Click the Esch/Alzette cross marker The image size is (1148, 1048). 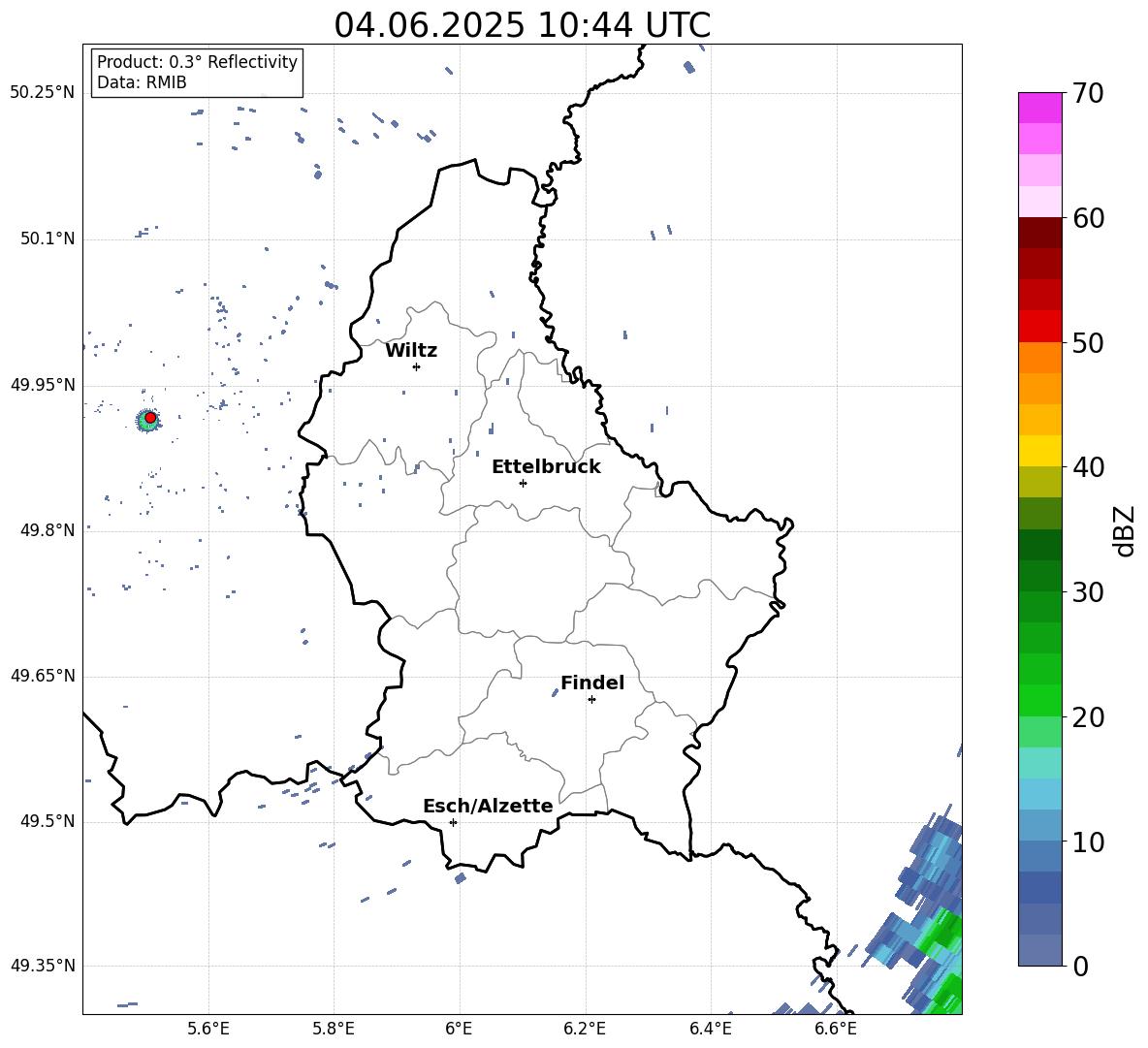point(453,822)
